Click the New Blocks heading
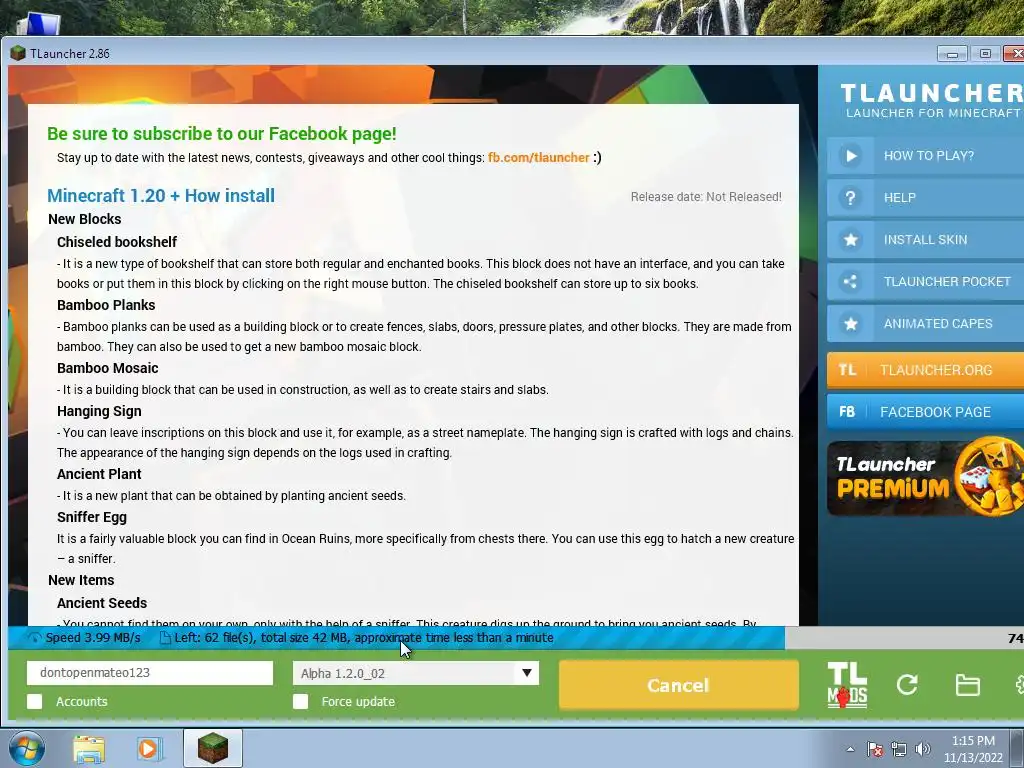The width and height of the screenshot is (1024, 768). pos(85,219)
